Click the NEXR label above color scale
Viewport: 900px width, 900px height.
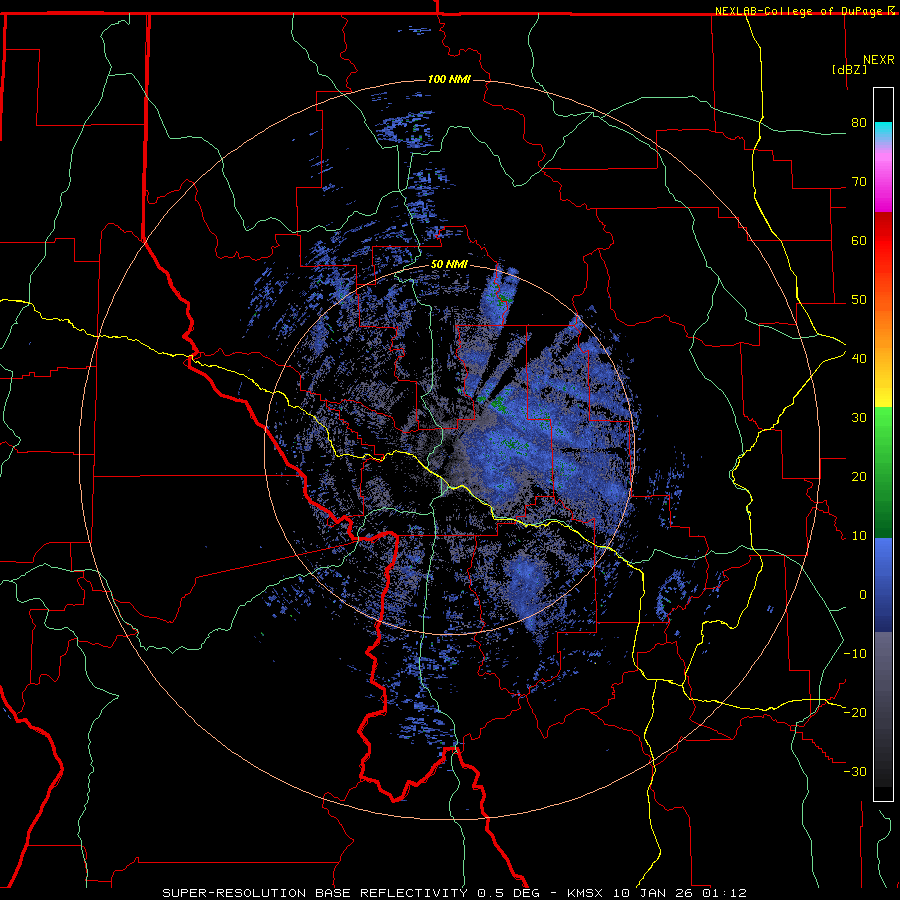[879, 60]
